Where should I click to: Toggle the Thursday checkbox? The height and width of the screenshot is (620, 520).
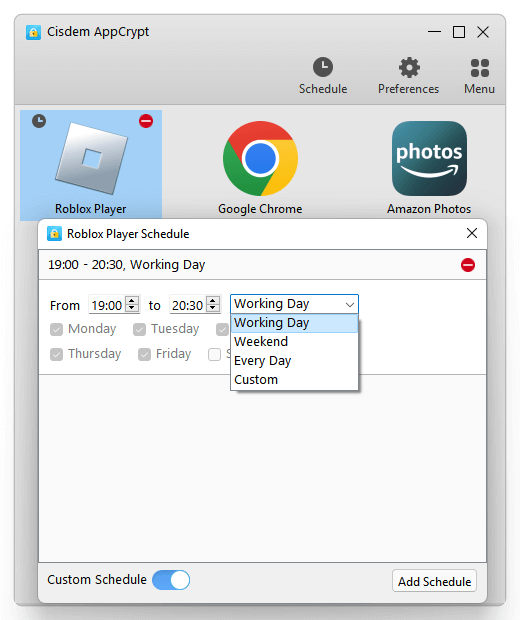pos(57,354)
